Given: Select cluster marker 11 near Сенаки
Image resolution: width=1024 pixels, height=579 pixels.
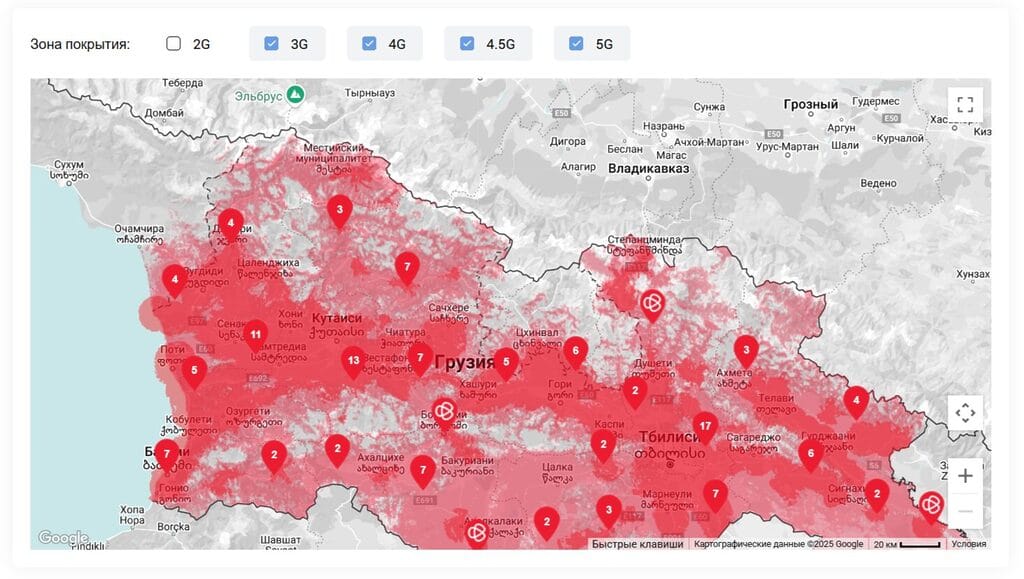Looking at the screenshot, I should [x=256, y=332].
